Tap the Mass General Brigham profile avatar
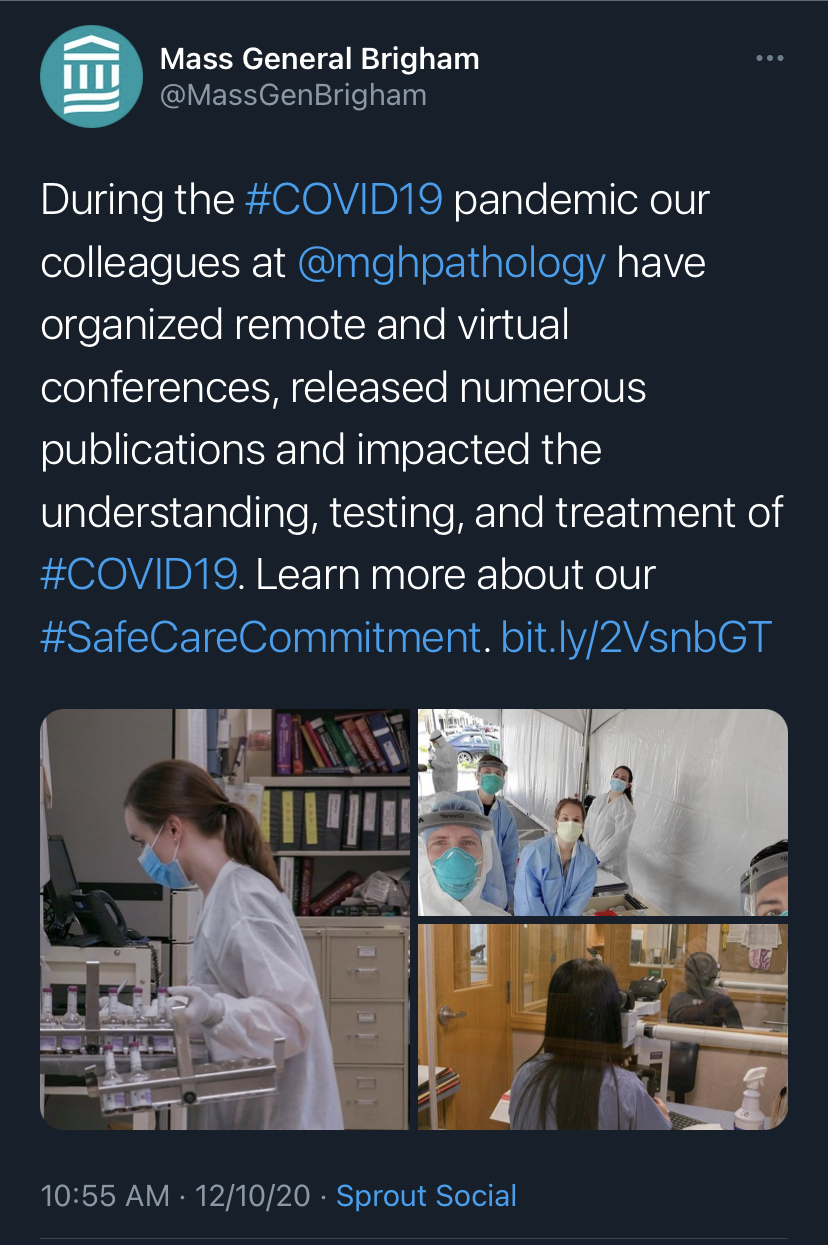 pos(91,76)
